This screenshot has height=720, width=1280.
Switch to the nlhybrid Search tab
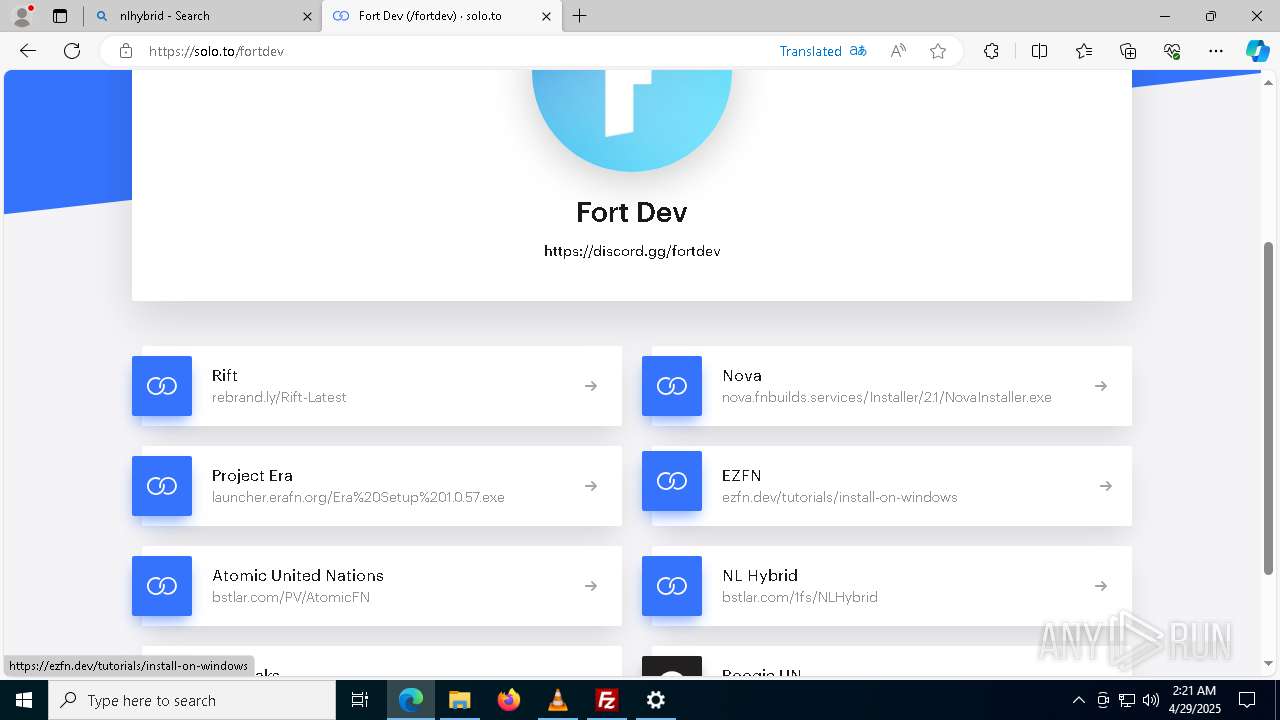(201, 16)
